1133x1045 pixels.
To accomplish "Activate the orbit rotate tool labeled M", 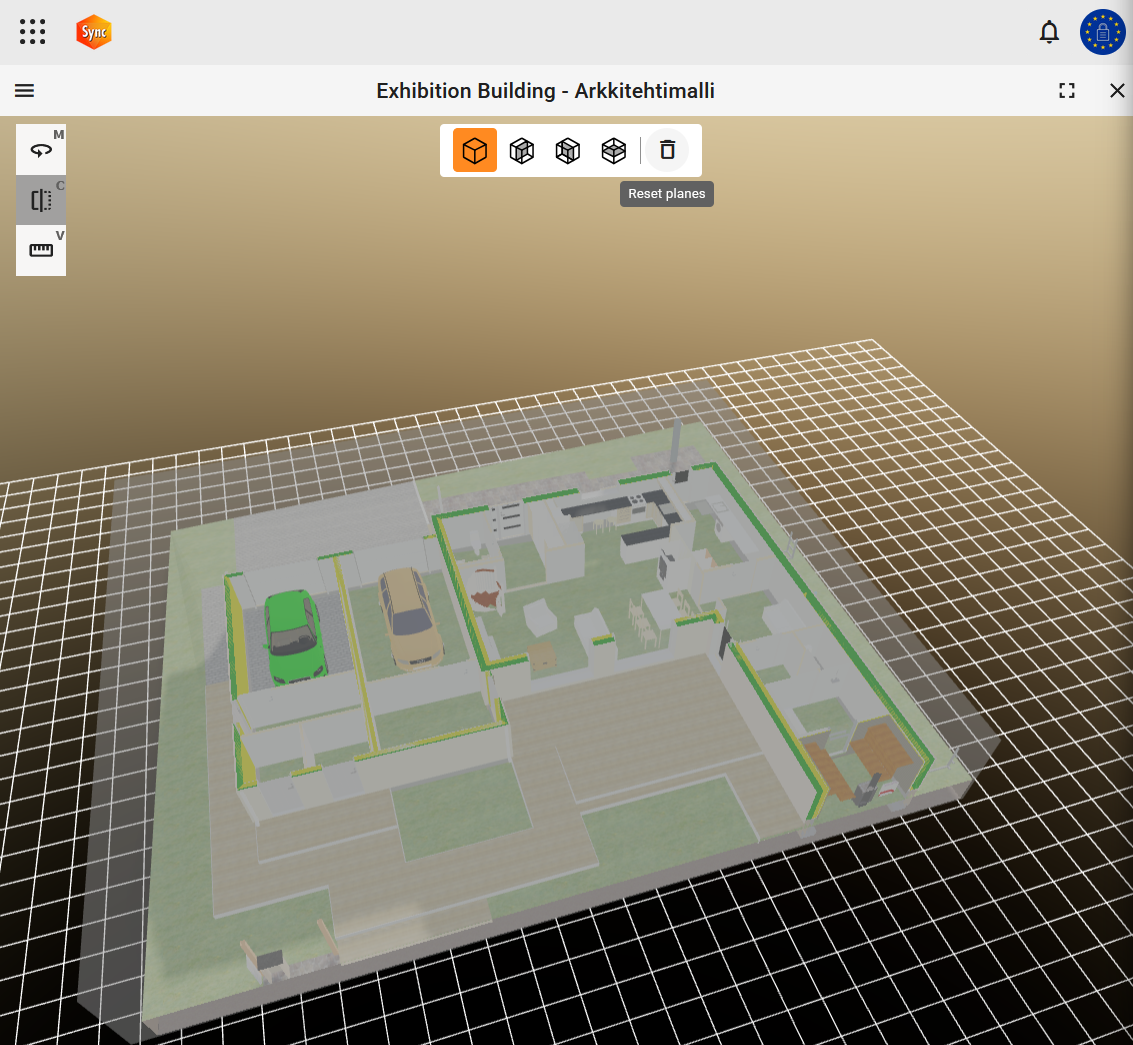I will pos(41,150).
